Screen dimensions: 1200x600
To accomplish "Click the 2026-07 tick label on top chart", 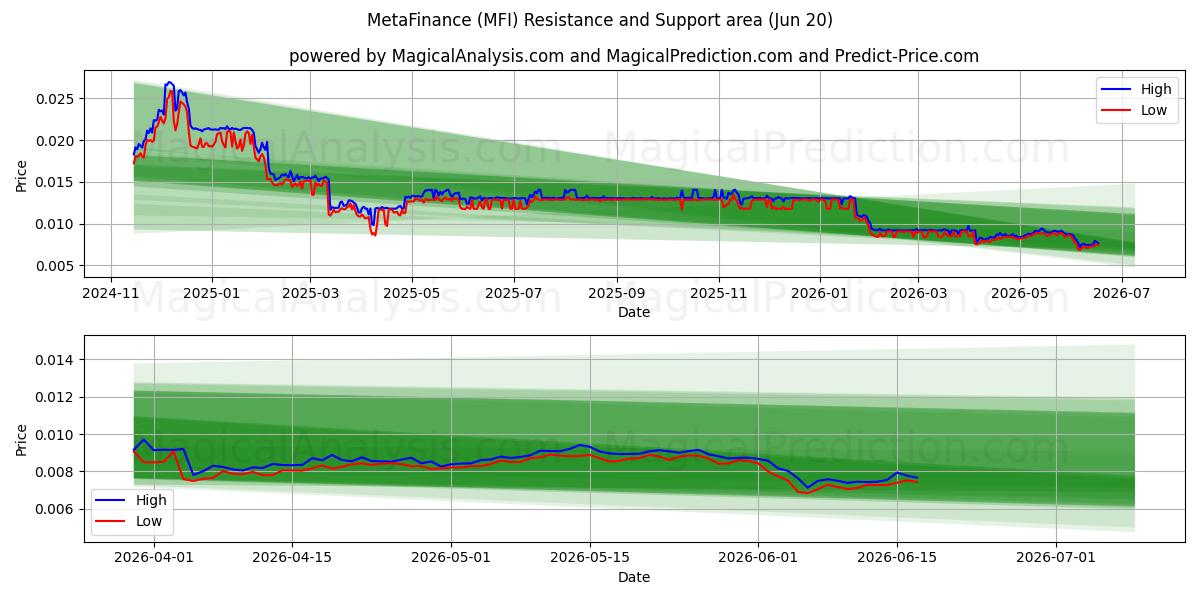I will tap(1122, 293).
